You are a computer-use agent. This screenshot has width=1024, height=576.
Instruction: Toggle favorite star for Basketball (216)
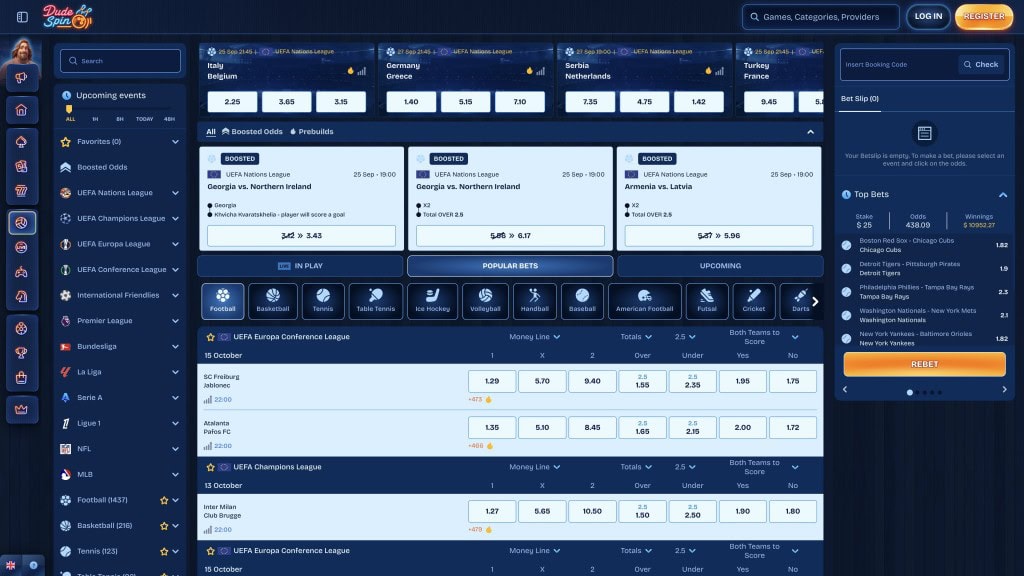[164, 526]
